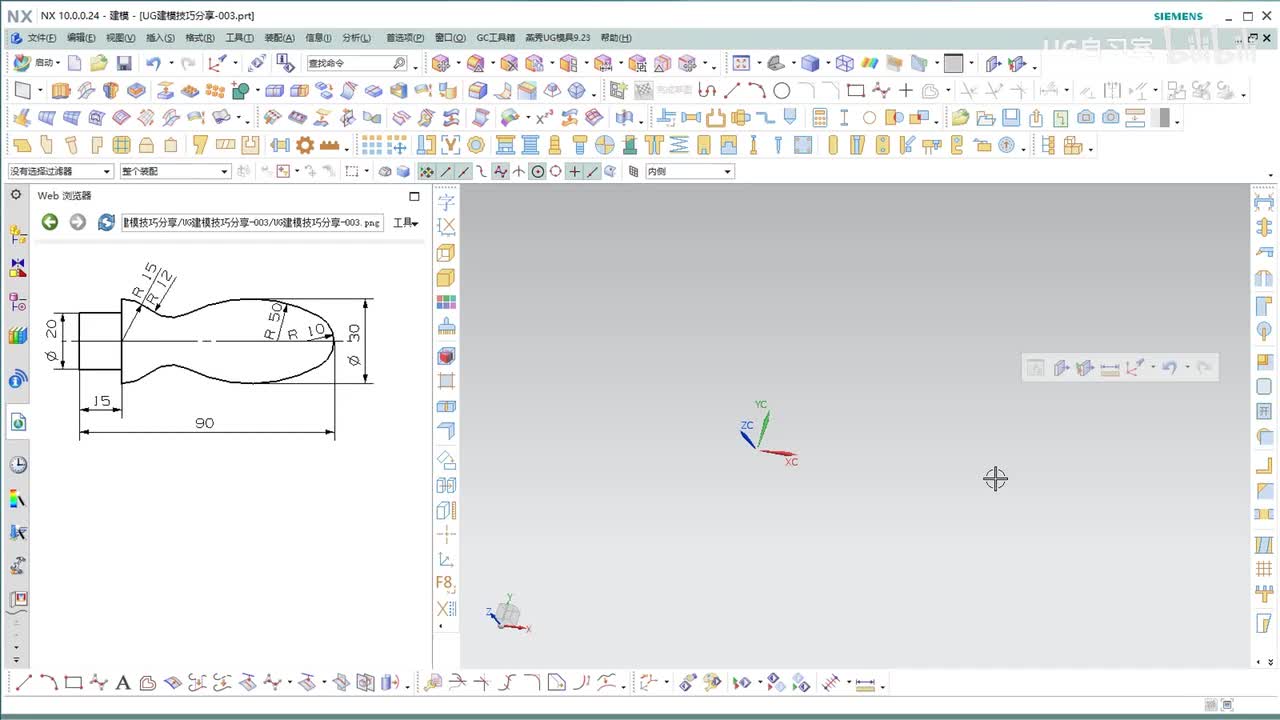Click the trimetric view triad cube
Viewport: 1280px width, 720px height.
(x=508, y=613)
